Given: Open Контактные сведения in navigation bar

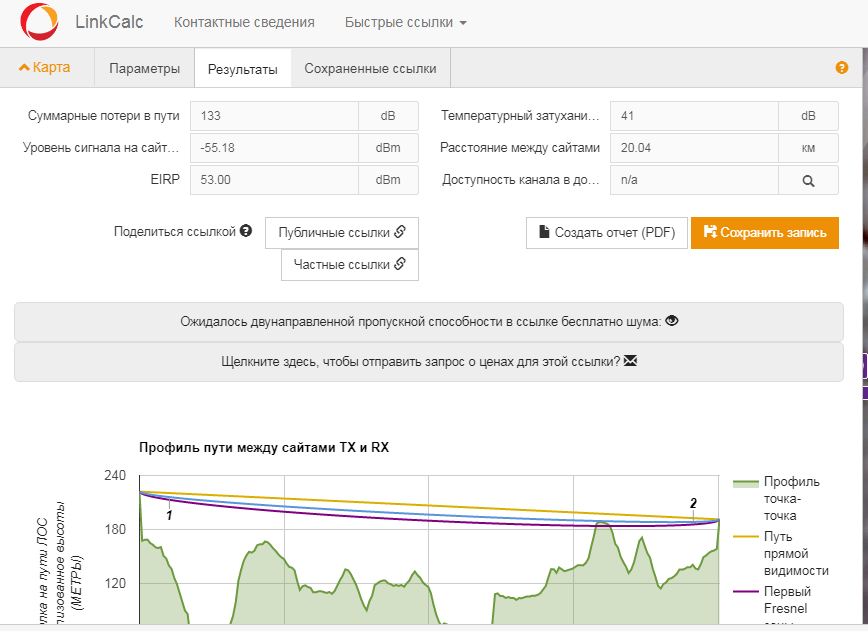Looking at the screenshot, I should tap(244, 22).
